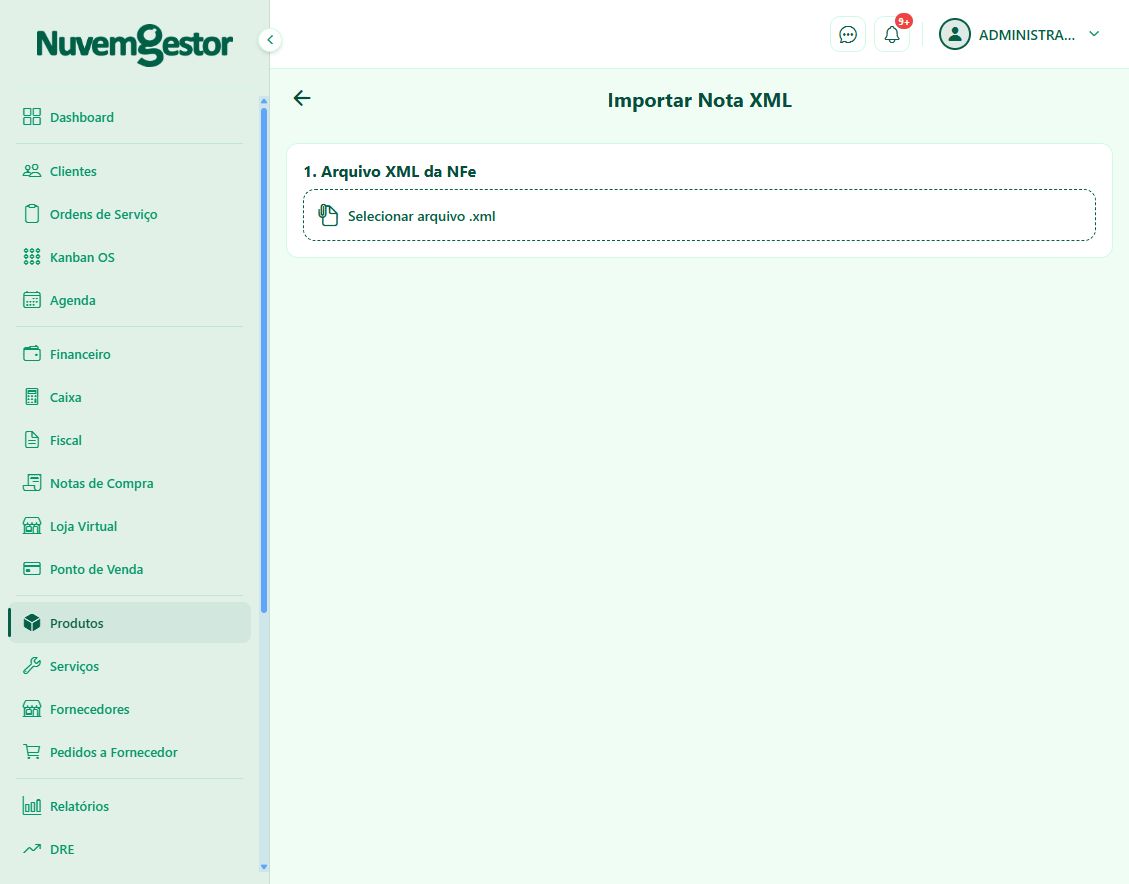Click the Clientes people icon
The height and width of the screenshot is (884, 1129).
(x=32, y=171)
